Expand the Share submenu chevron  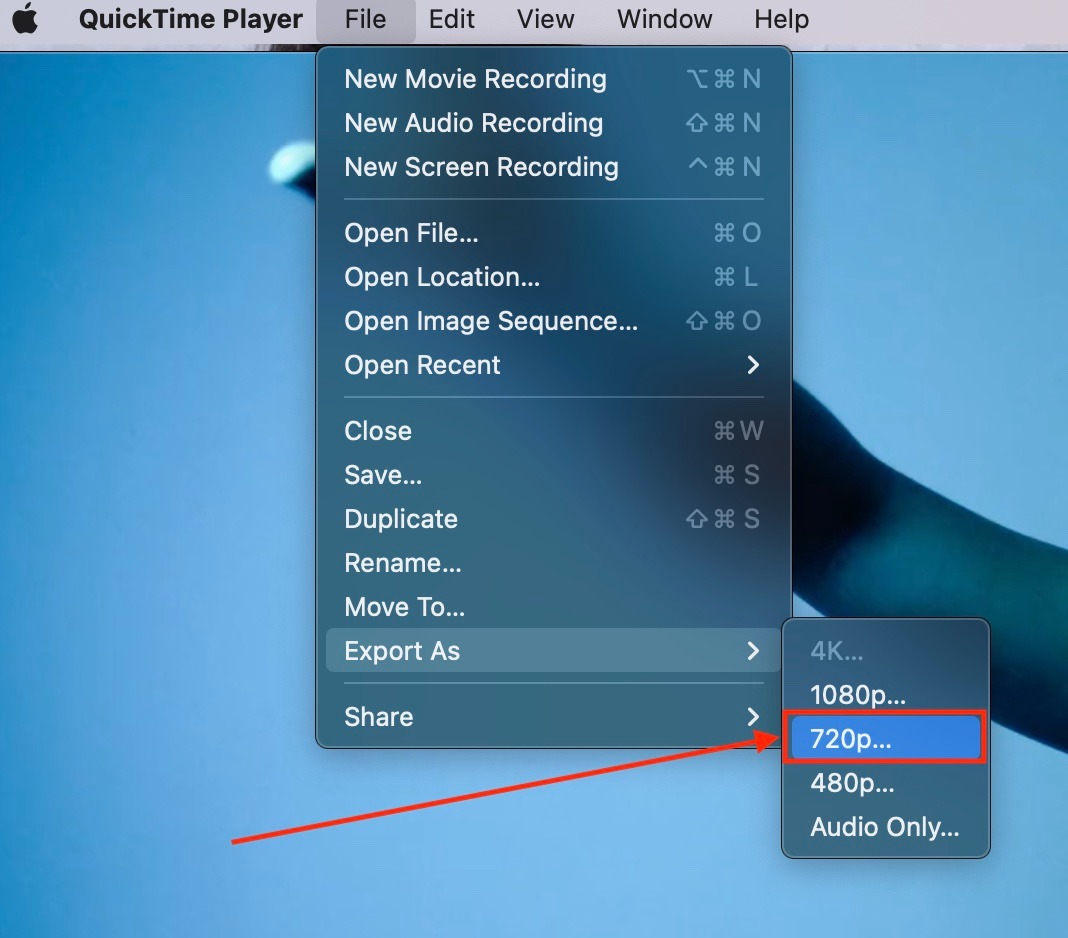point(753,717)
